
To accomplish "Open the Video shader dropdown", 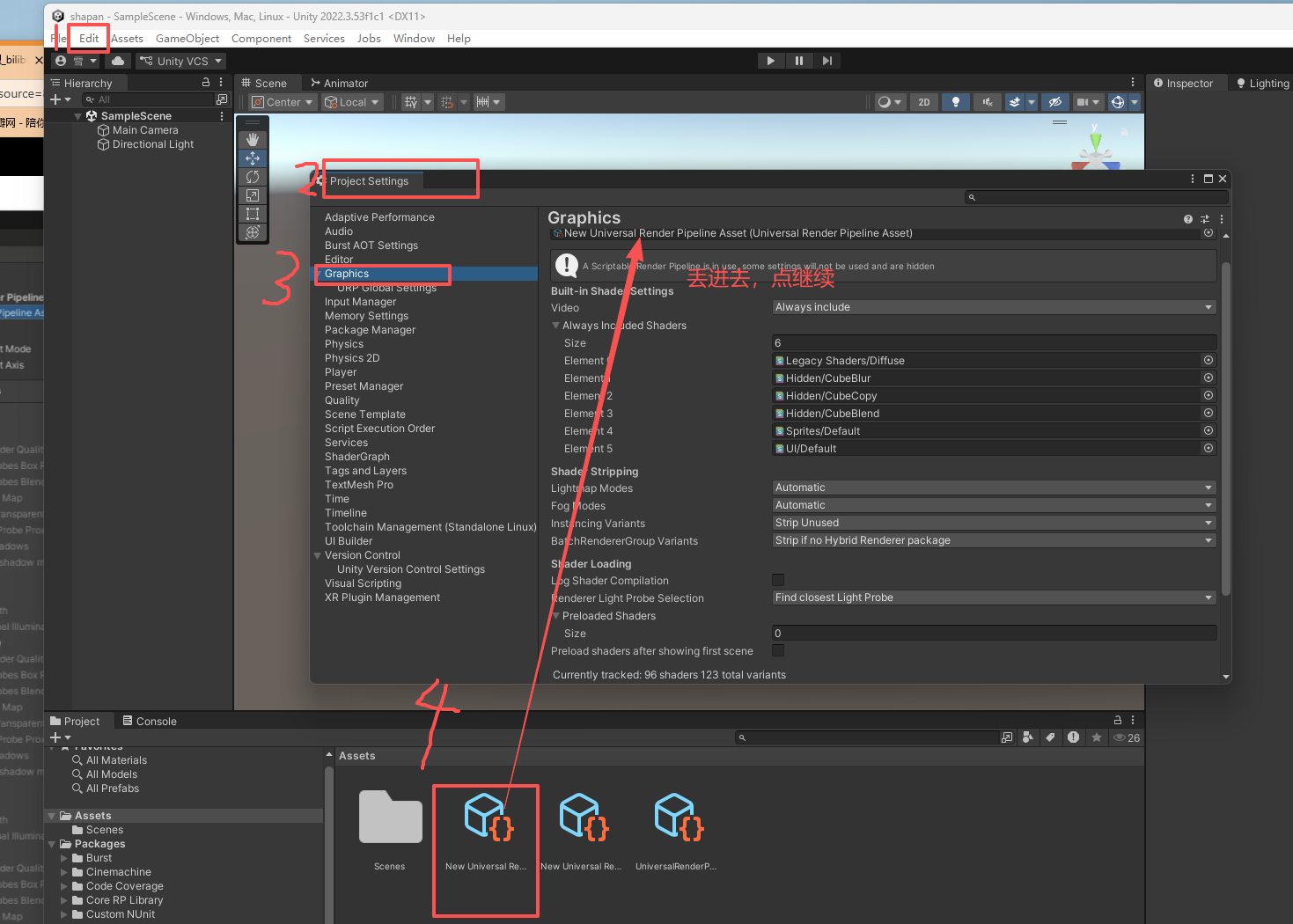I will (995, 307).
